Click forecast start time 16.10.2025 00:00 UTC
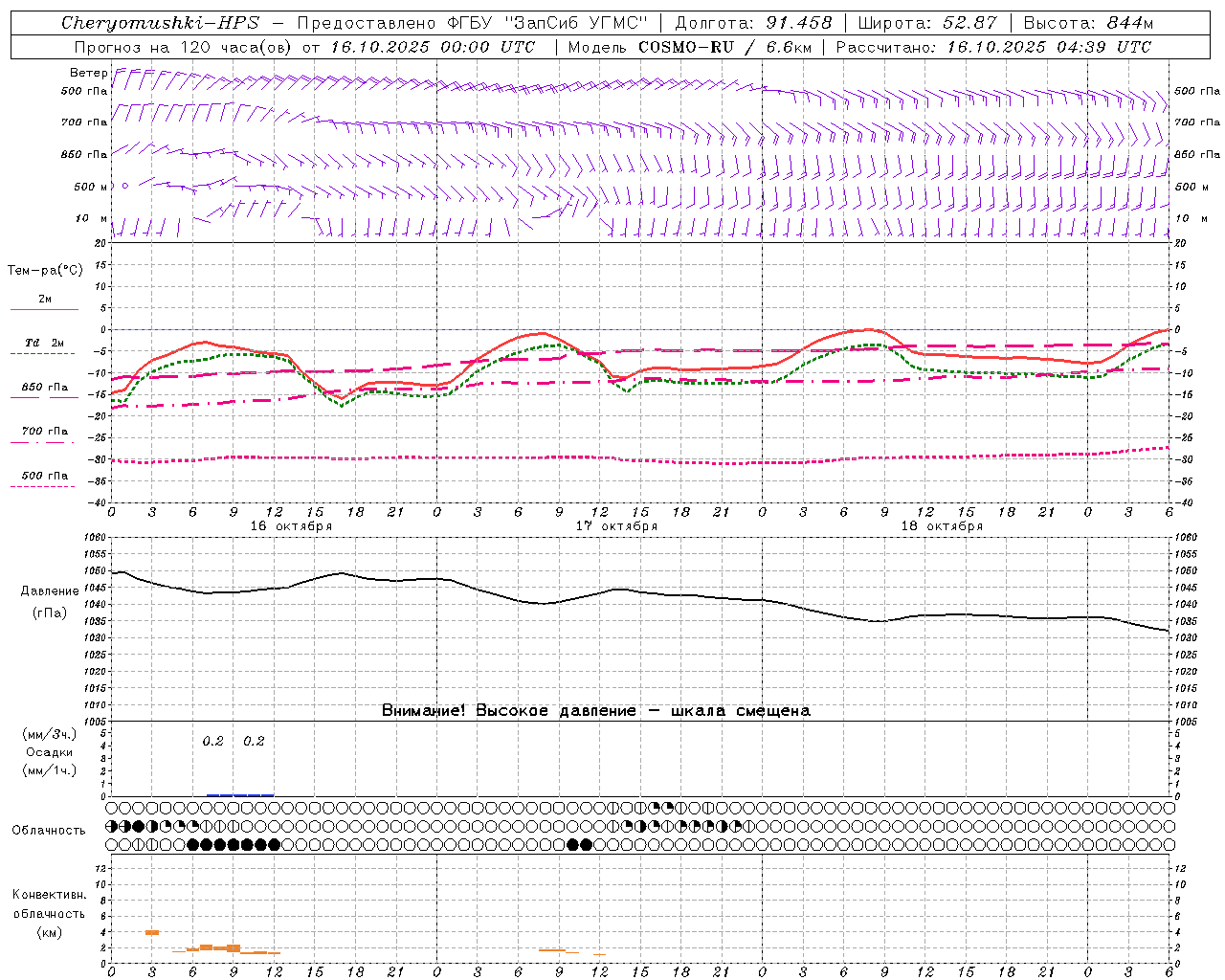Viewport: 1225px width, 980px height. (x=433, y=47)
